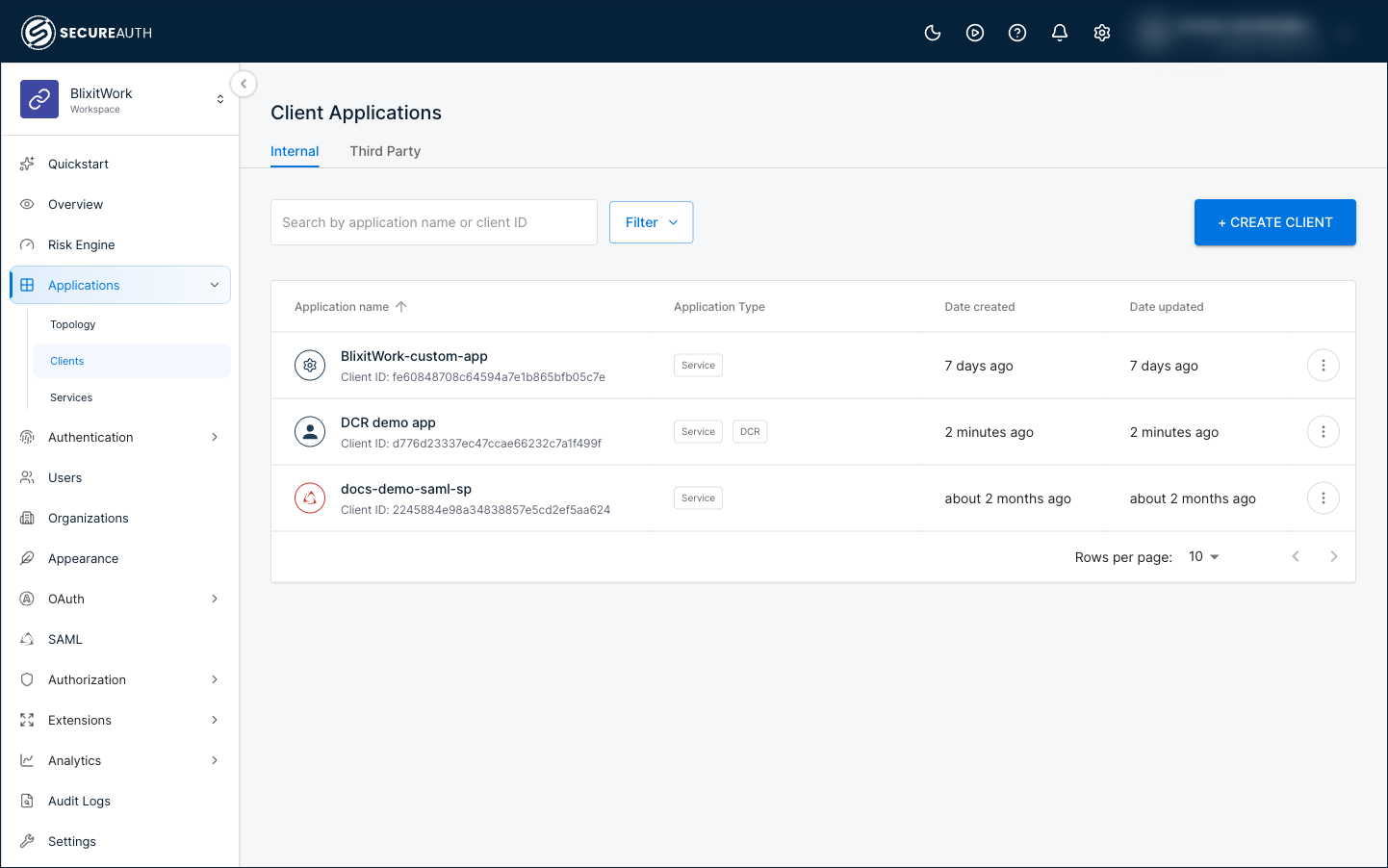
Task: Expand the OAuth menu chevron
Action: click(215, 599)
